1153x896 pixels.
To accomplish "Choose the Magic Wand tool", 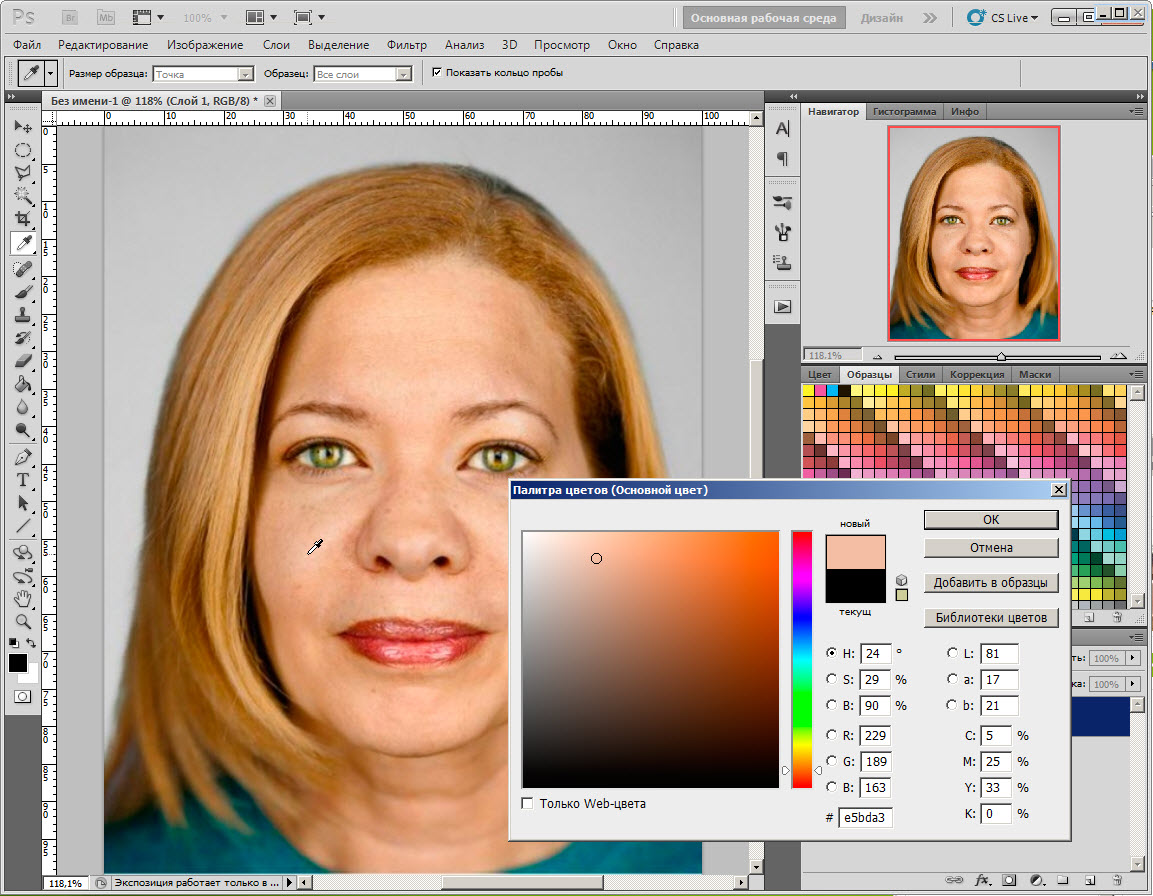I will click(23, 195).
